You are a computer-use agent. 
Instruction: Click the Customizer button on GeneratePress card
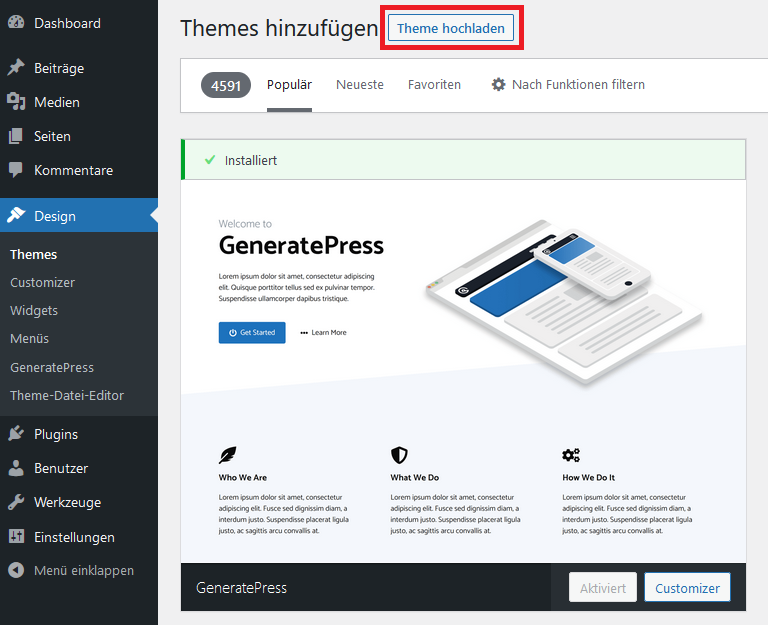point(687,587)
